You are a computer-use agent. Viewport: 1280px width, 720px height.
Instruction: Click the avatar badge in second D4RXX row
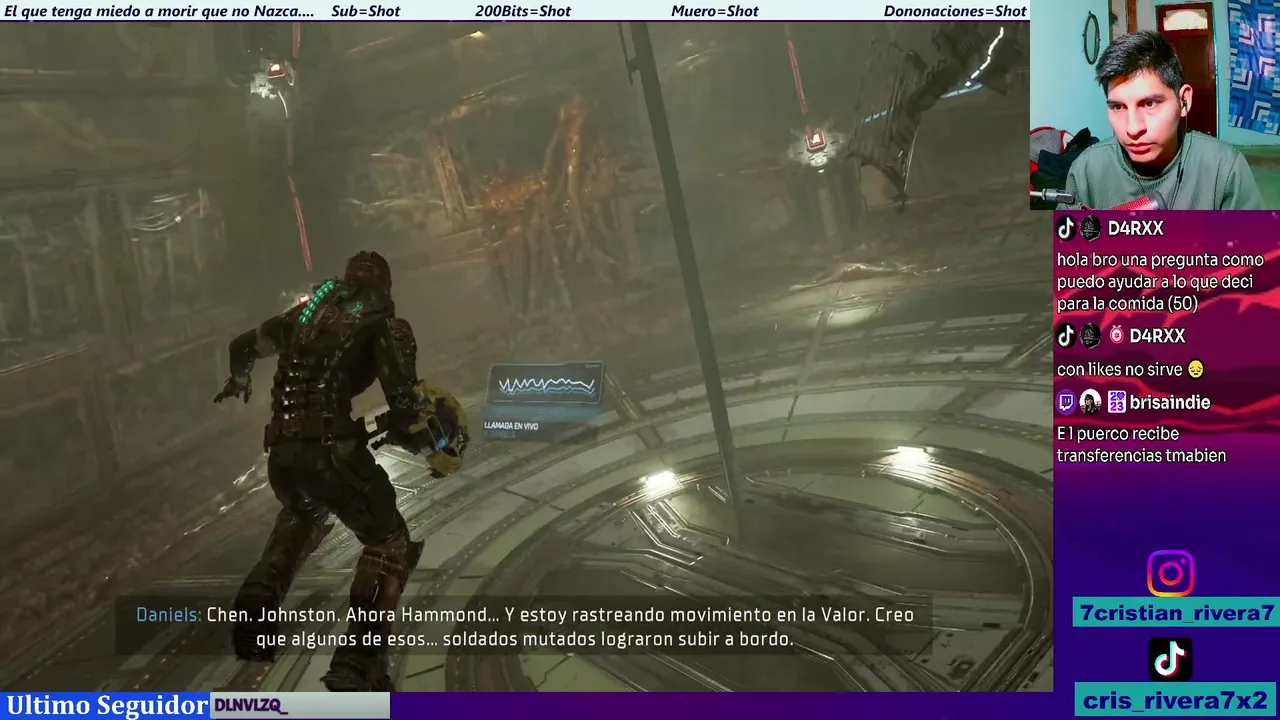(1091, 336)
